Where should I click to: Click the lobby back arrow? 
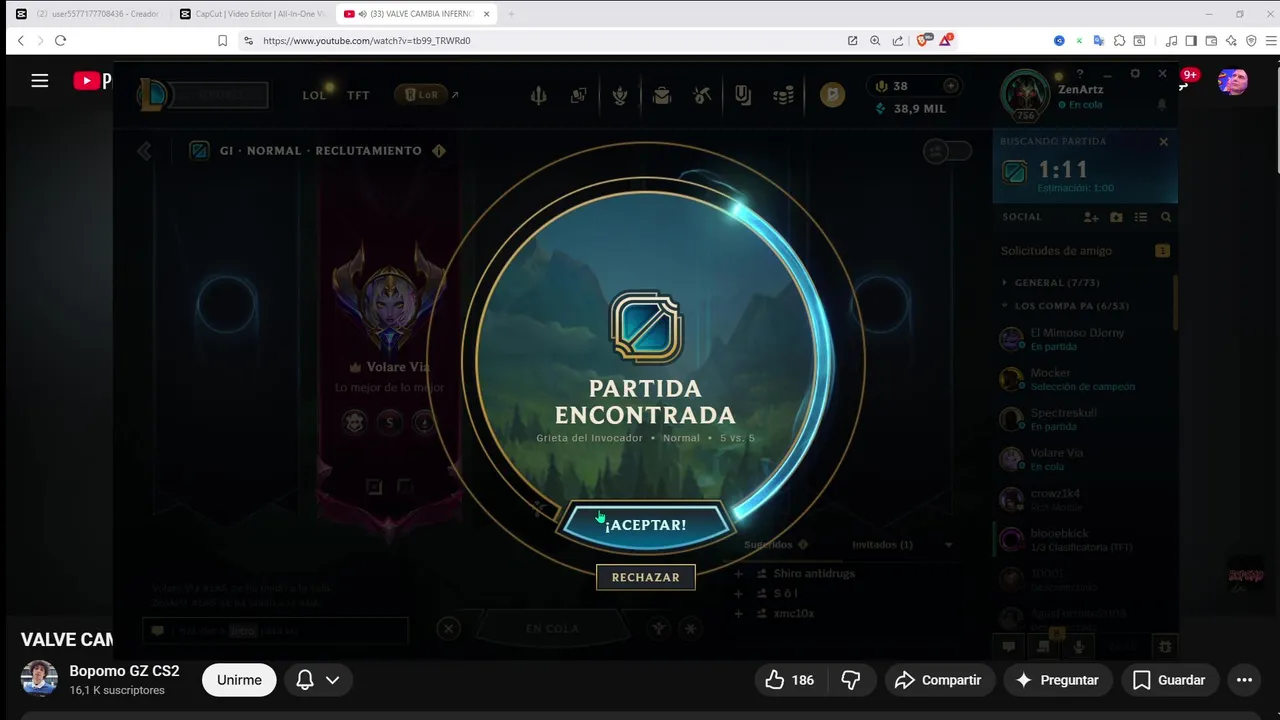pyautogui.click(x=145, y=151)
